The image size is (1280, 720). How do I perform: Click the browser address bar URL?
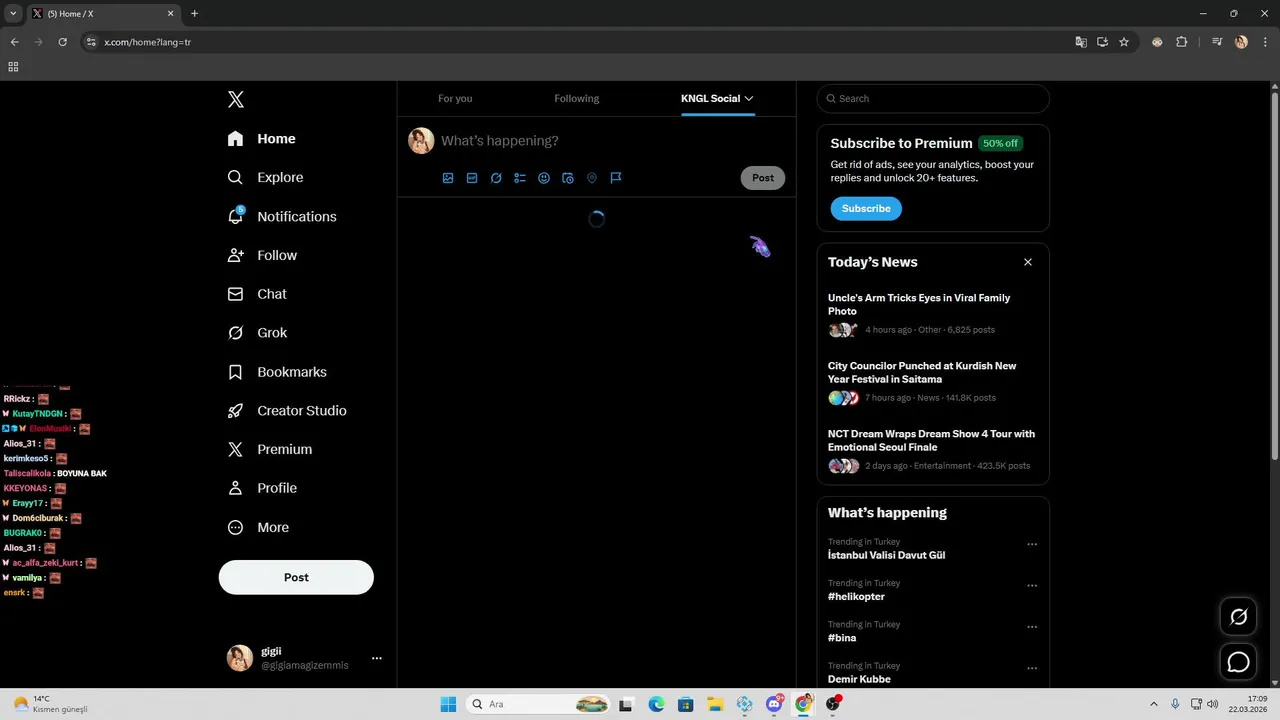tap(147, 42)
